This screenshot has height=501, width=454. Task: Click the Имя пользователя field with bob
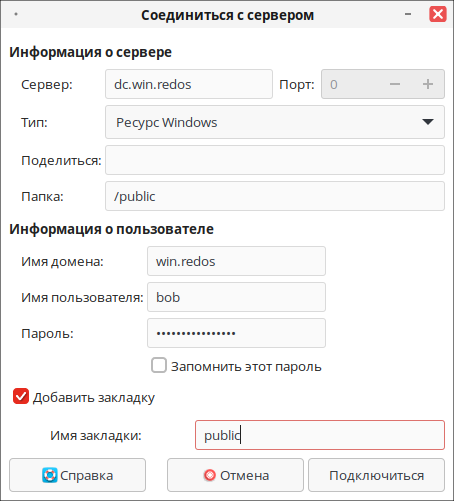tap(236, 297)
